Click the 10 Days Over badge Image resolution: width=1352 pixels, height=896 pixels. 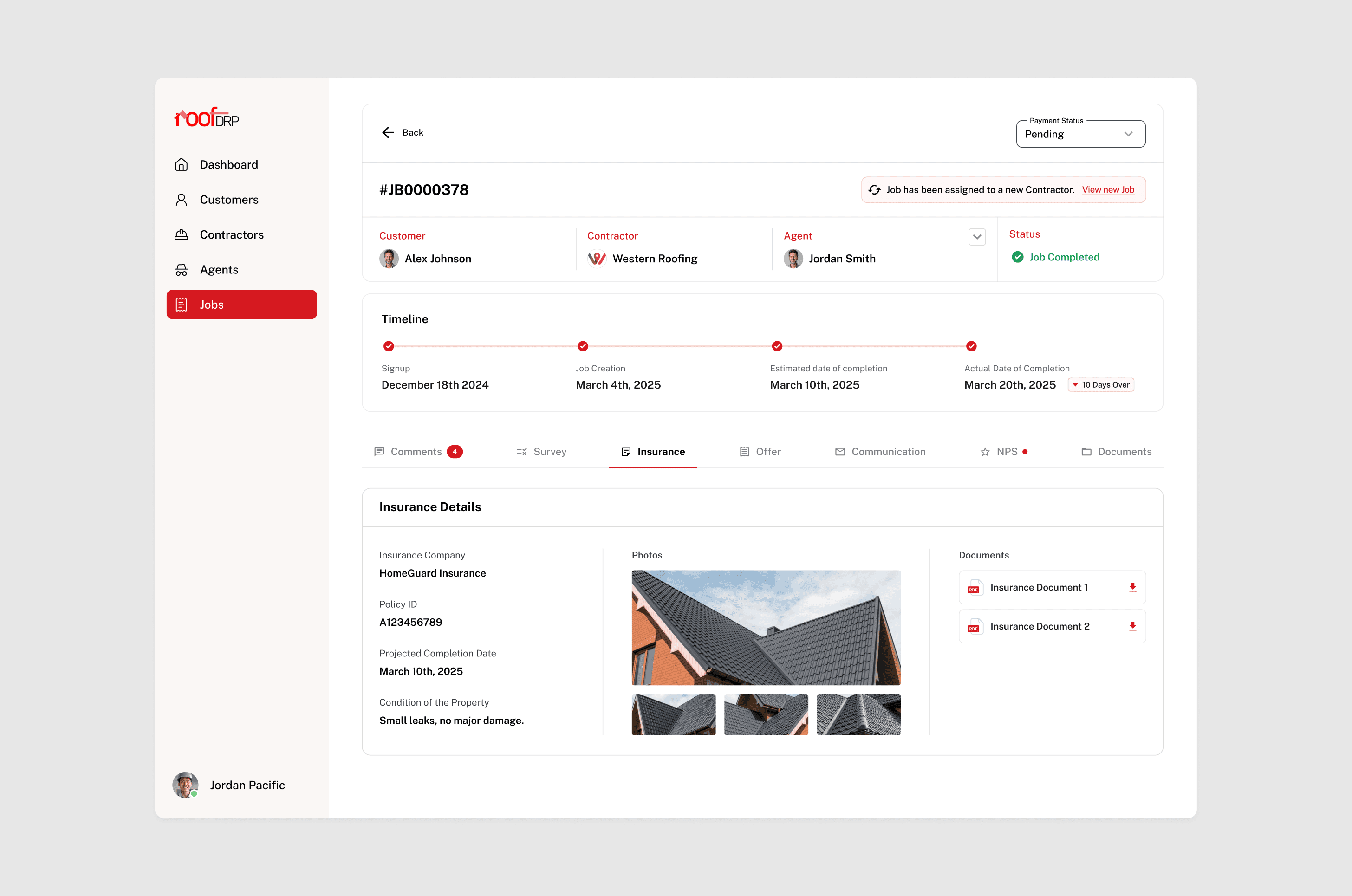click(1100, 385)
